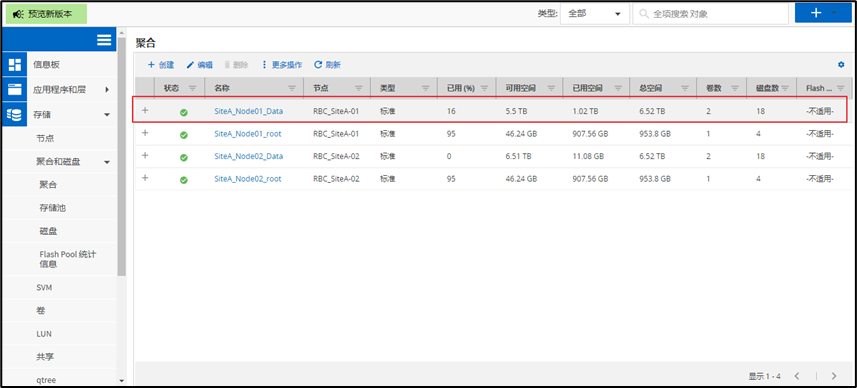Collapse the sidebar with the hamburger menu icon
857x388 pixels.
pos(104,39)
